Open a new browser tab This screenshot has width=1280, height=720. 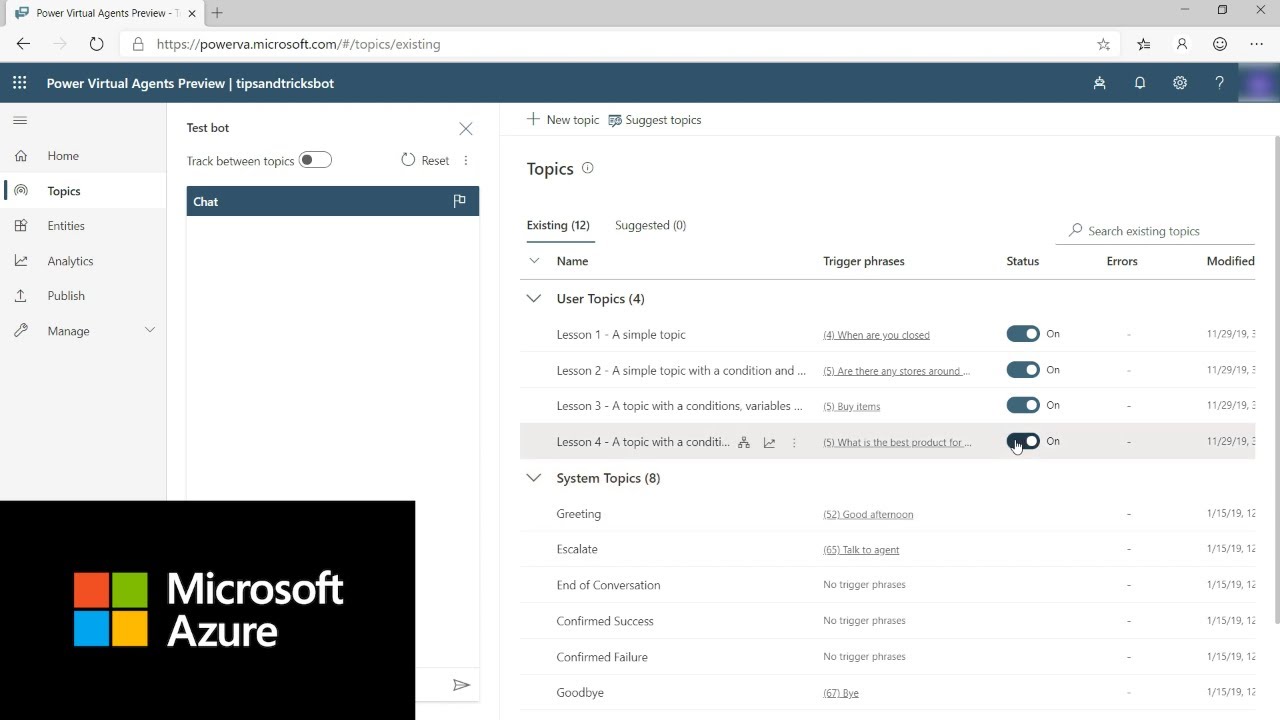tap(217, 13)
